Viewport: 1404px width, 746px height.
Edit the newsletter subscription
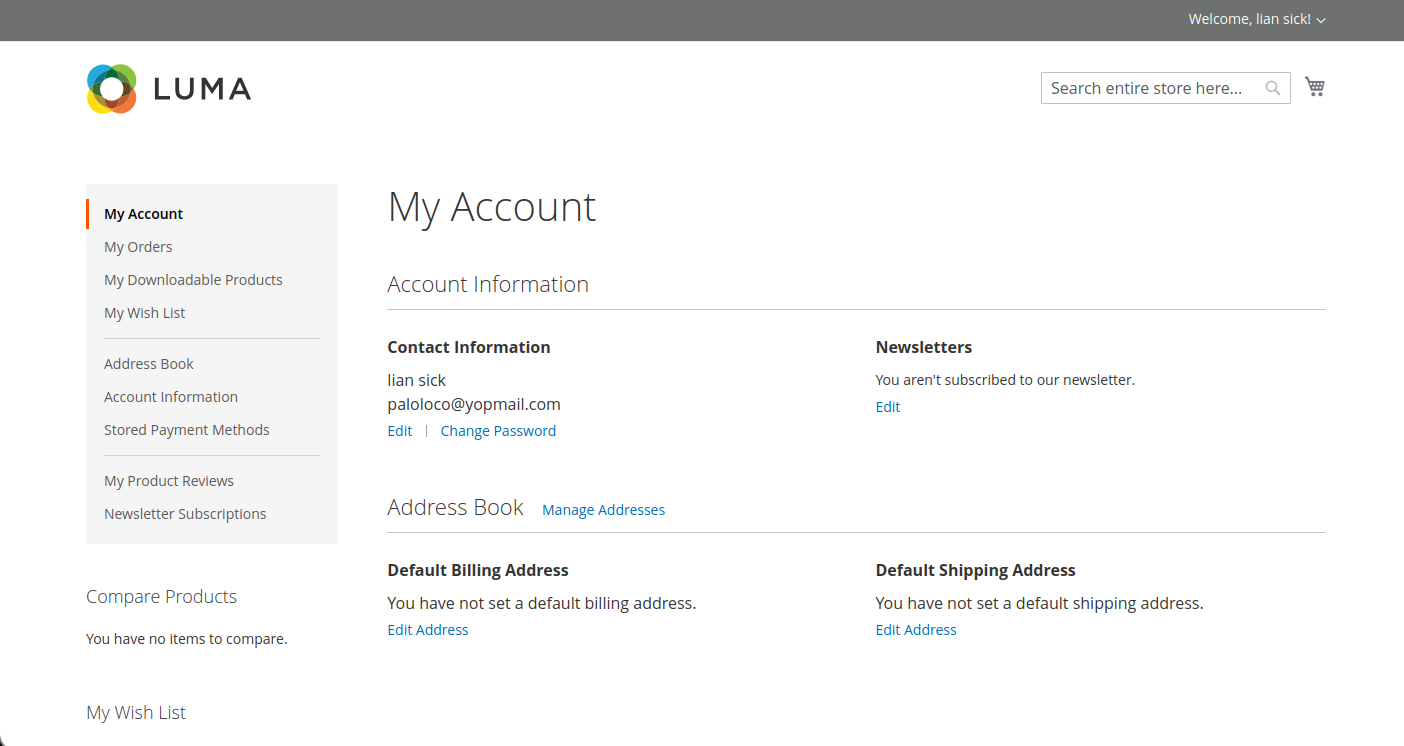(888, 407)
